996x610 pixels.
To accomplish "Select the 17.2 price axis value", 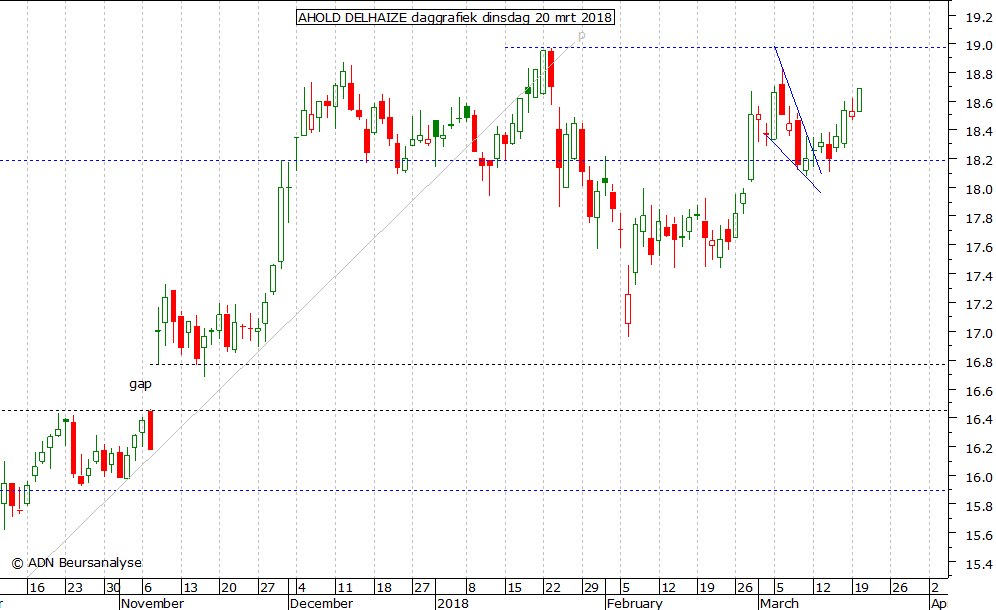I will click(x=979, y=305).
